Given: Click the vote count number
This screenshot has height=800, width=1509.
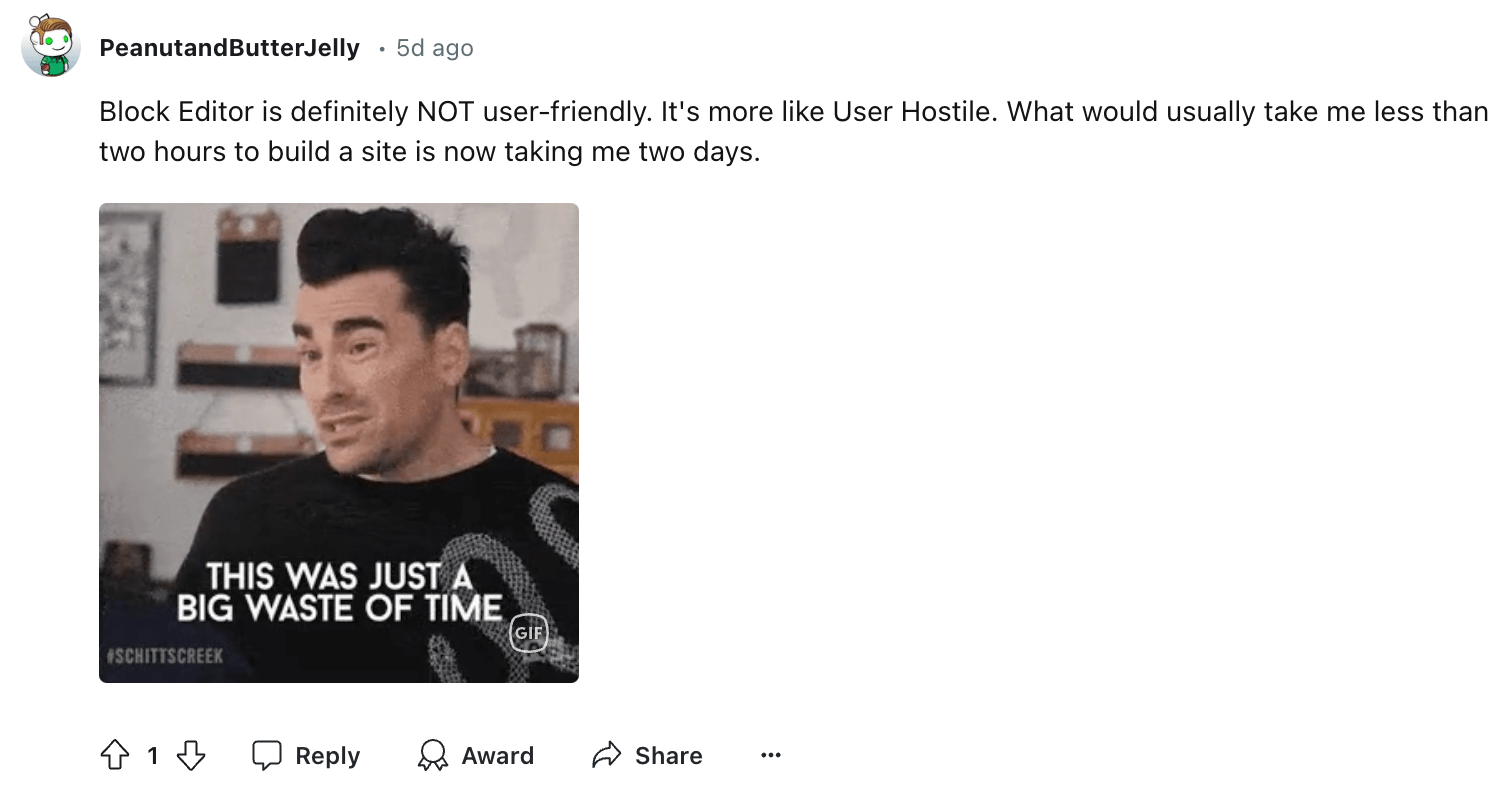Looking at the screenshot, I should click(x=152, y=756).
